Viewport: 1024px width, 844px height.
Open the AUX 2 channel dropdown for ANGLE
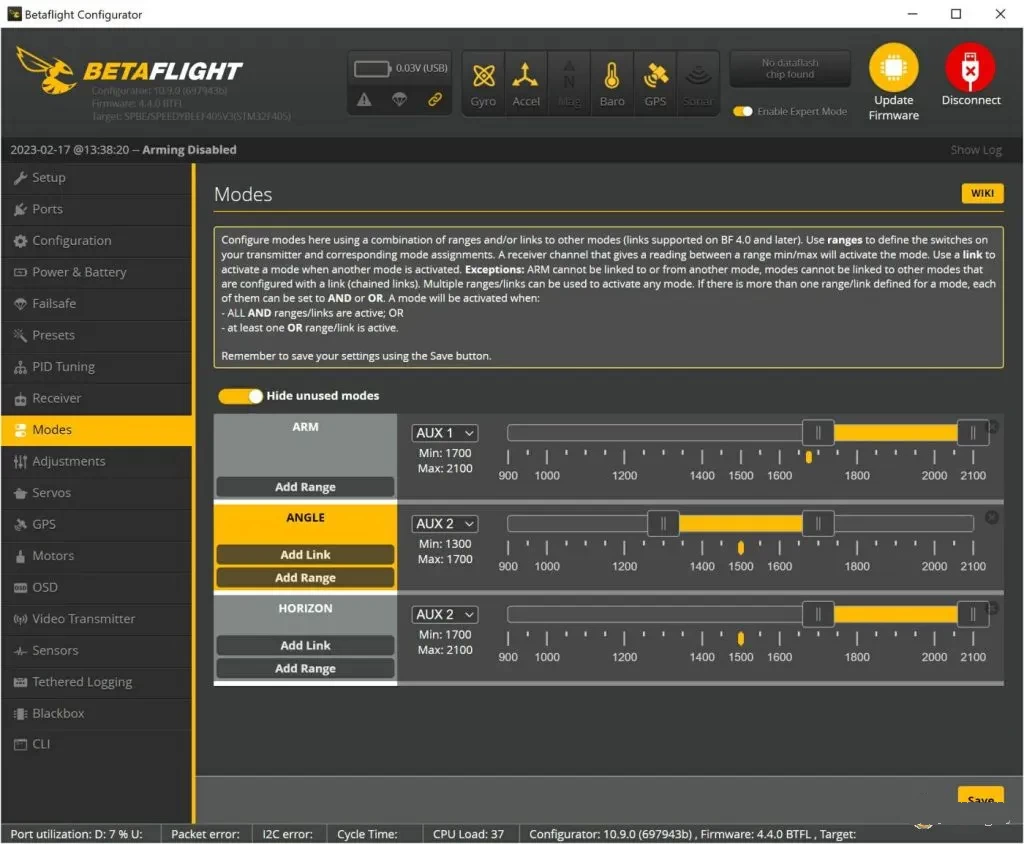444,524
